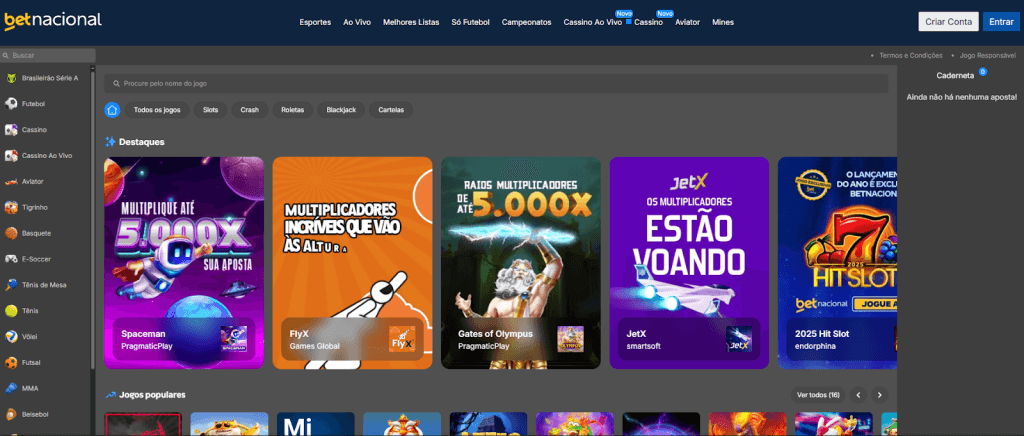
Task: Open the Campeonatos menu item
Action: [x=526, y=22]
